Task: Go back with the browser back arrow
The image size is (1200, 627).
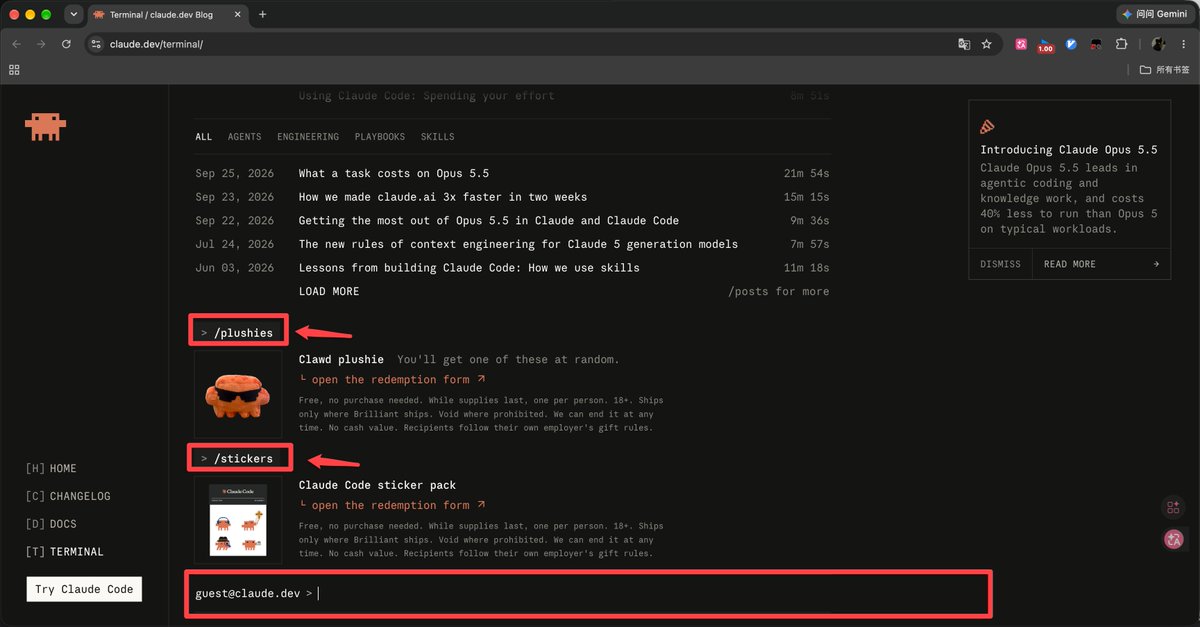Action: 17,44
